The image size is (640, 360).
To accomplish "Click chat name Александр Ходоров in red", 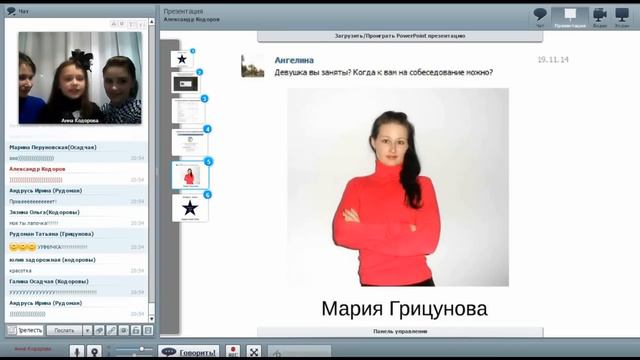I will [x=37, y=169].
